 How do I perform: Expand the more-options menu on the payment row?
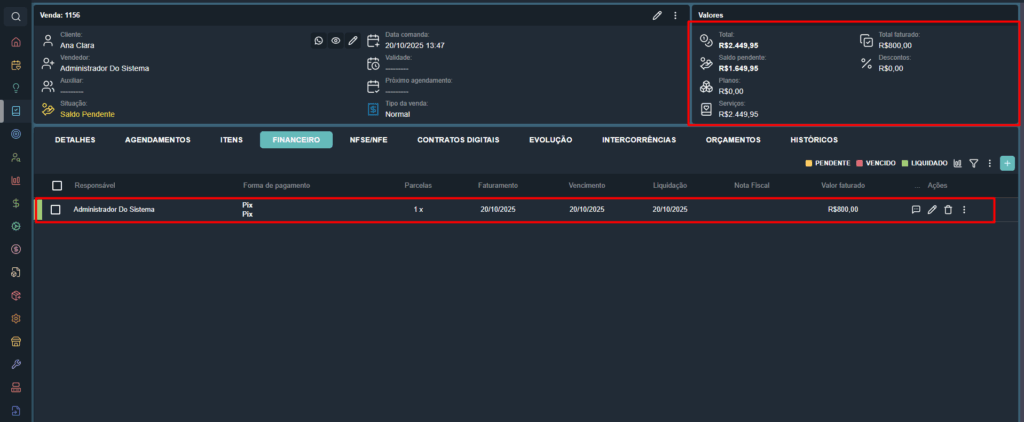(x=964, y=209)
